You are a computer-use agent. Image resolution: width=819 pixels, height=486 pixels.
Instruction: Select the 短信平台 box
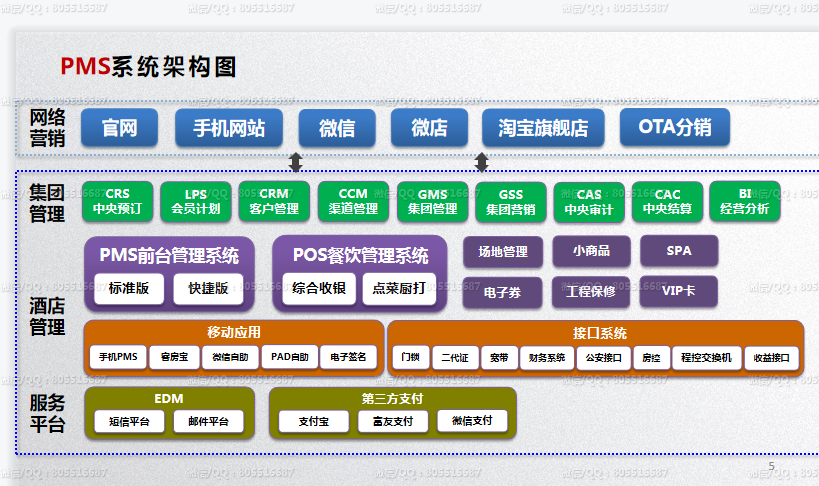pyautogui.click(x=129, y=422)
